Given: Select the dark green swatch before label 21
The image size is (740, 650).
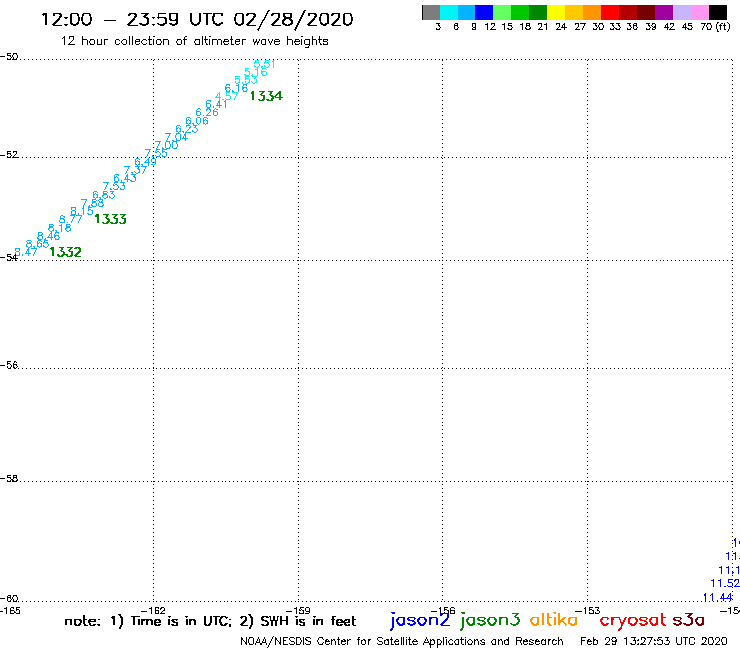Looking at the screenshot, I should coord(538,12).
